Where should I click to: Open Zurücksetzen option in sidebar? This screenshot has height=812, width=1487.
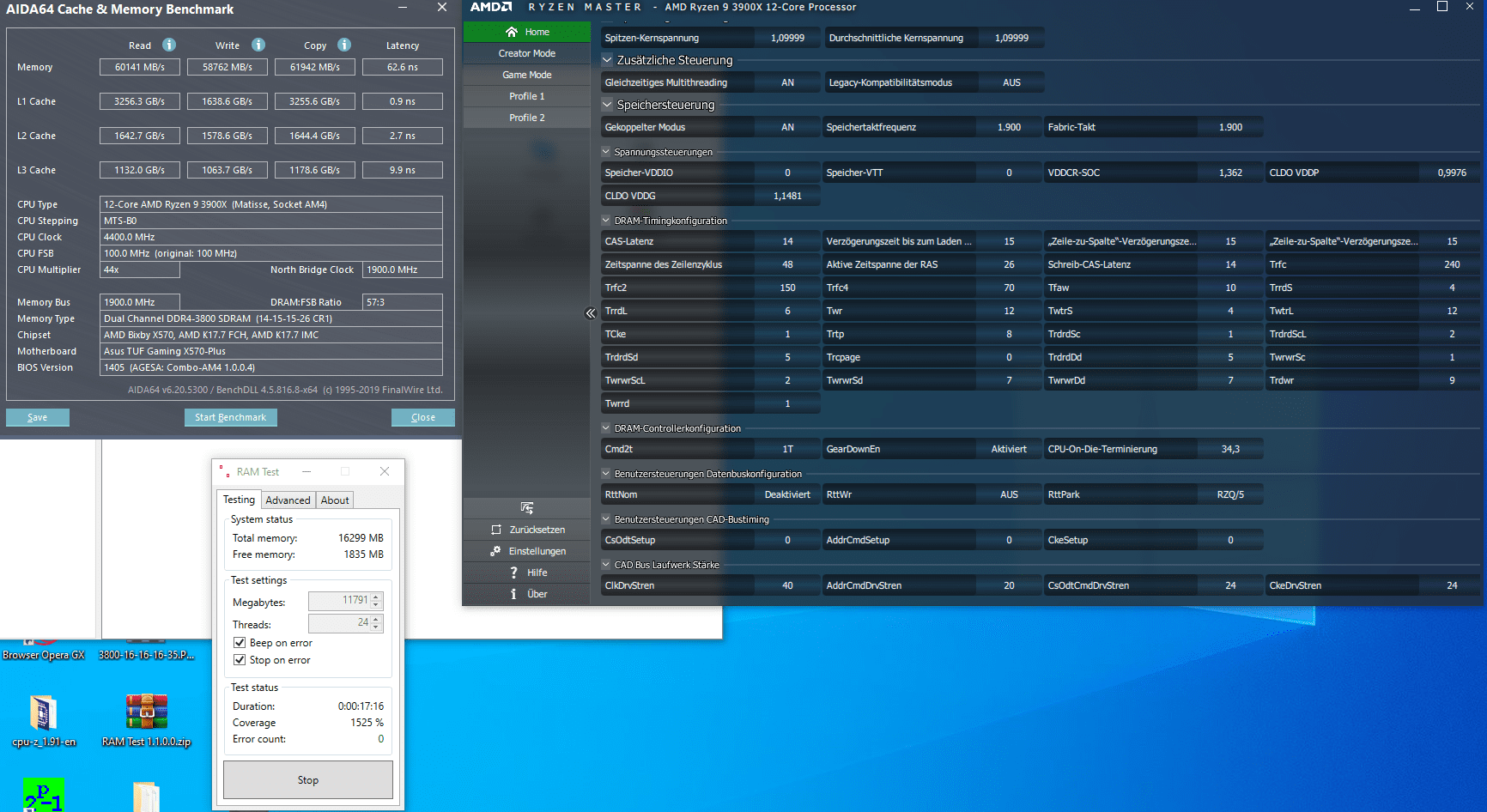[x=527, y=530]
